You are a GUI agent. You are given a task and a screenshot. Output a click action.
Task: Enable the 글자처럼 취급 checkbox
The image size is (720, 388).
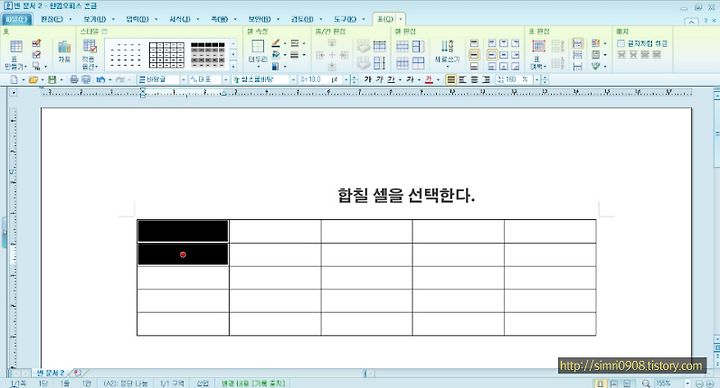tap(621, 44)
